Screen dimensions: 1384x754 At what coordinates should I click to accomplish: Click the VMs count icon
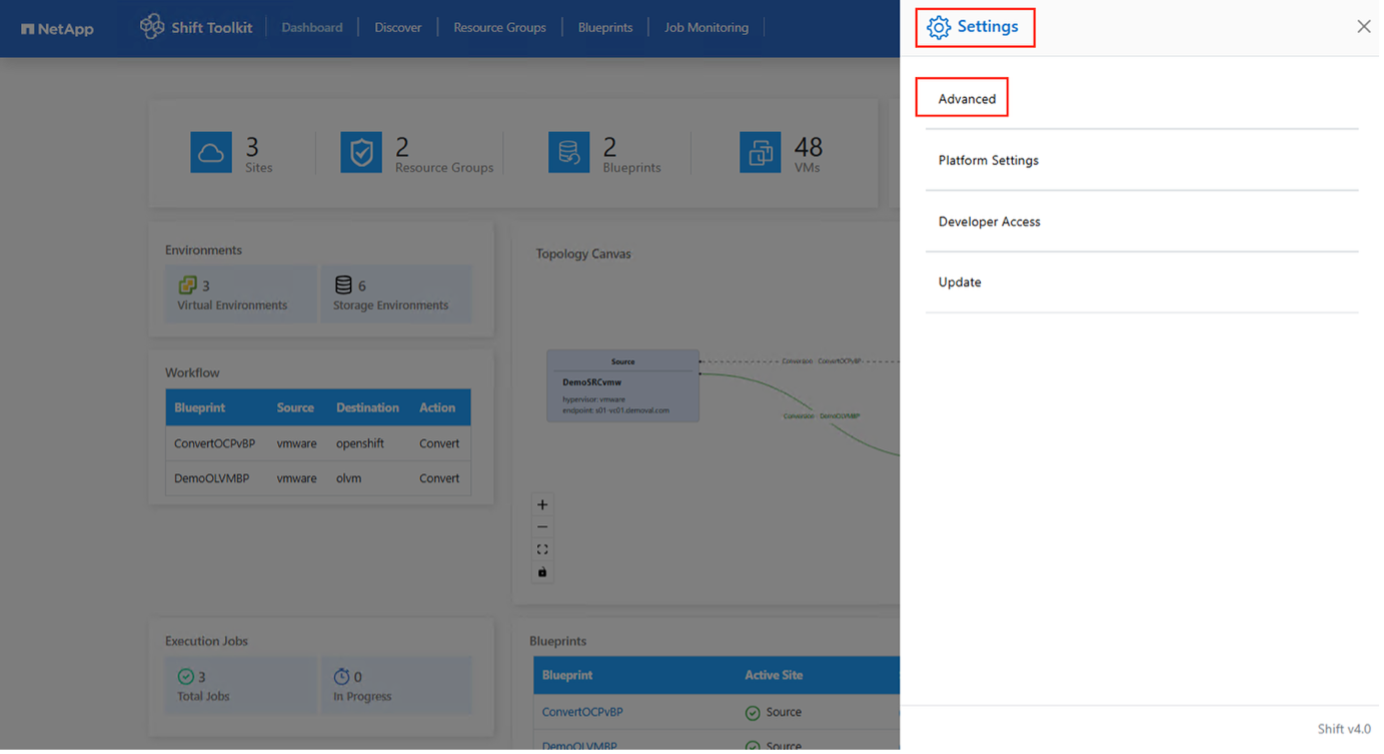point(760,152)
